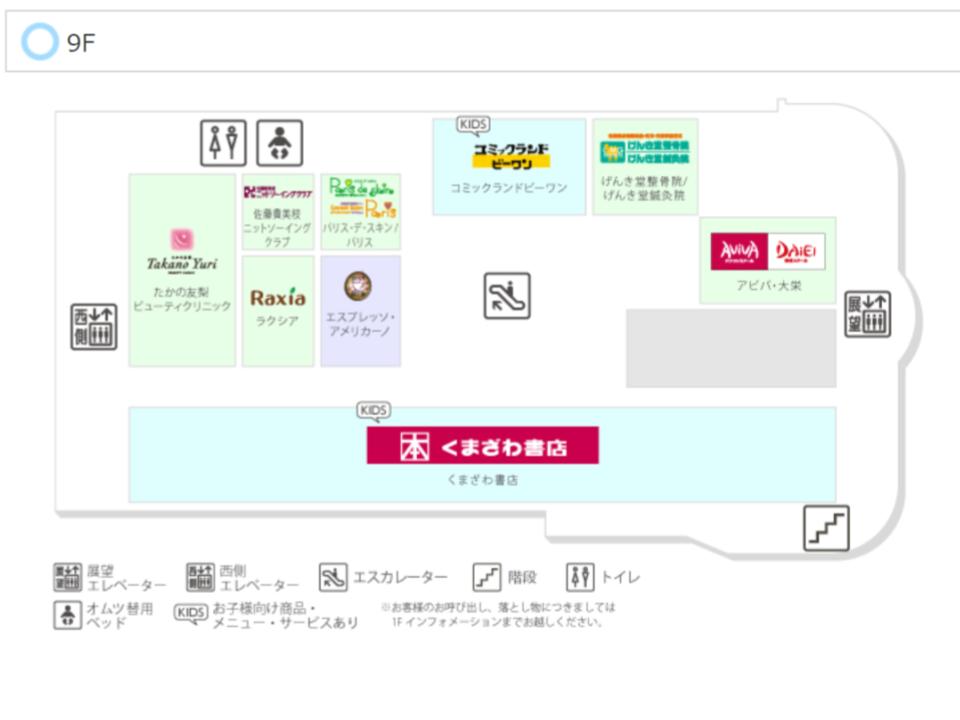Screen dimensions: 960x720
Task: Select the 9F radio circle
Action: (x=40, y=41)
